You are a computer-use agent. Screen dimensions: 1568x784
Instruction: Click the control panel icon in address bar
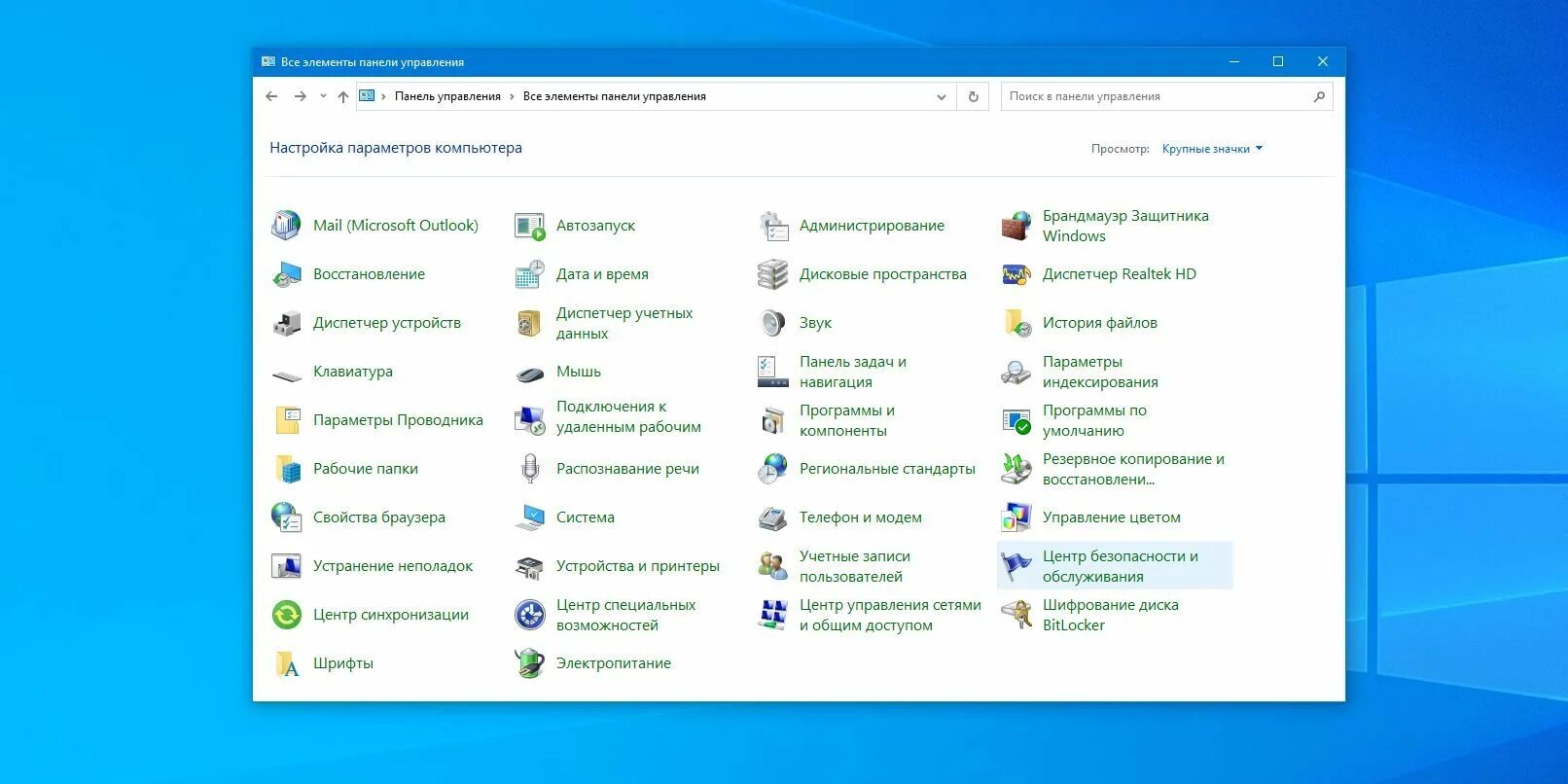point(367,96)
